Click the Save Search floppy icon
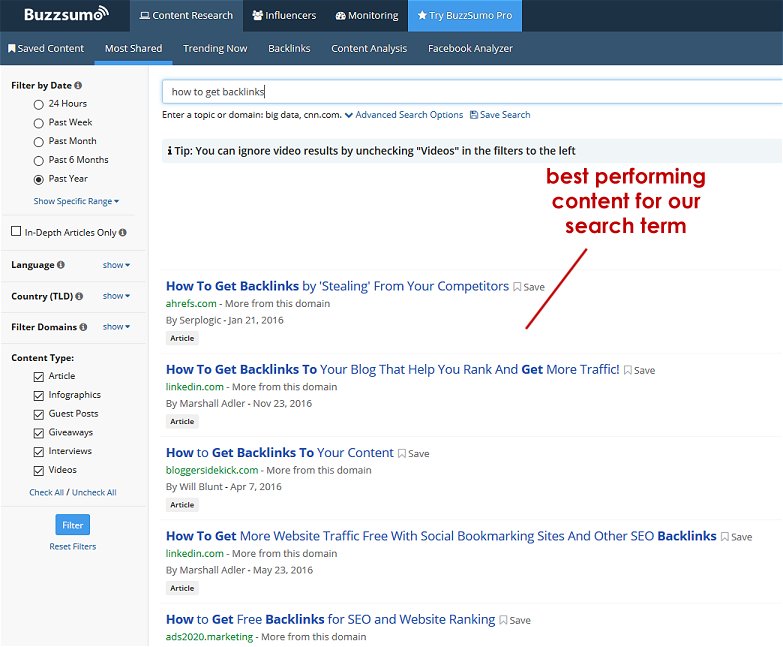Image resolution: width=783 pixels, height=647 pixels. [474, 115]
